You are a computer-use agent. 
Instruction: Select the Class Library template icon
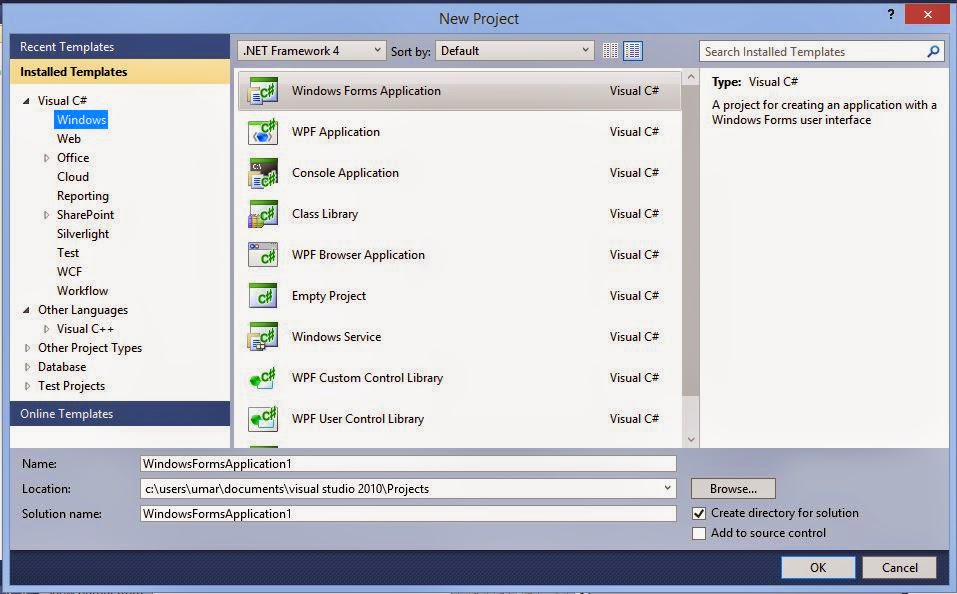pos(262,213)
